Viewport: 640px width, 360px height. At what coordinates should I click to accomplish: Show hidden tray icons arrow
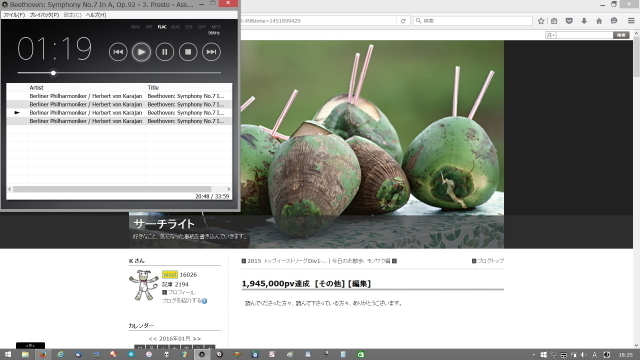pyautogui.click(x=533, y=355)
